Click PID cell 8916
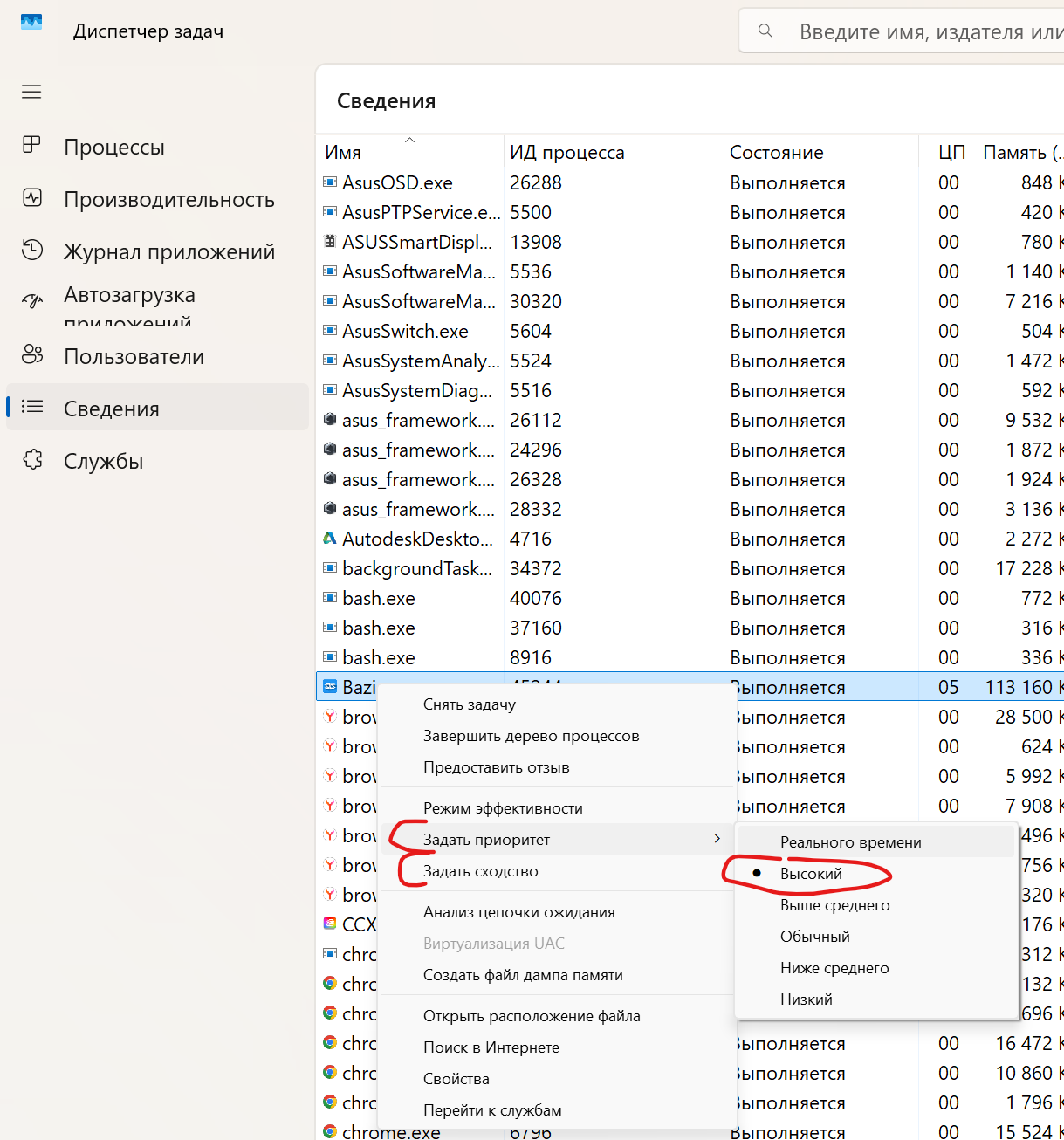 pyautogui.click(x=531, y=657)
